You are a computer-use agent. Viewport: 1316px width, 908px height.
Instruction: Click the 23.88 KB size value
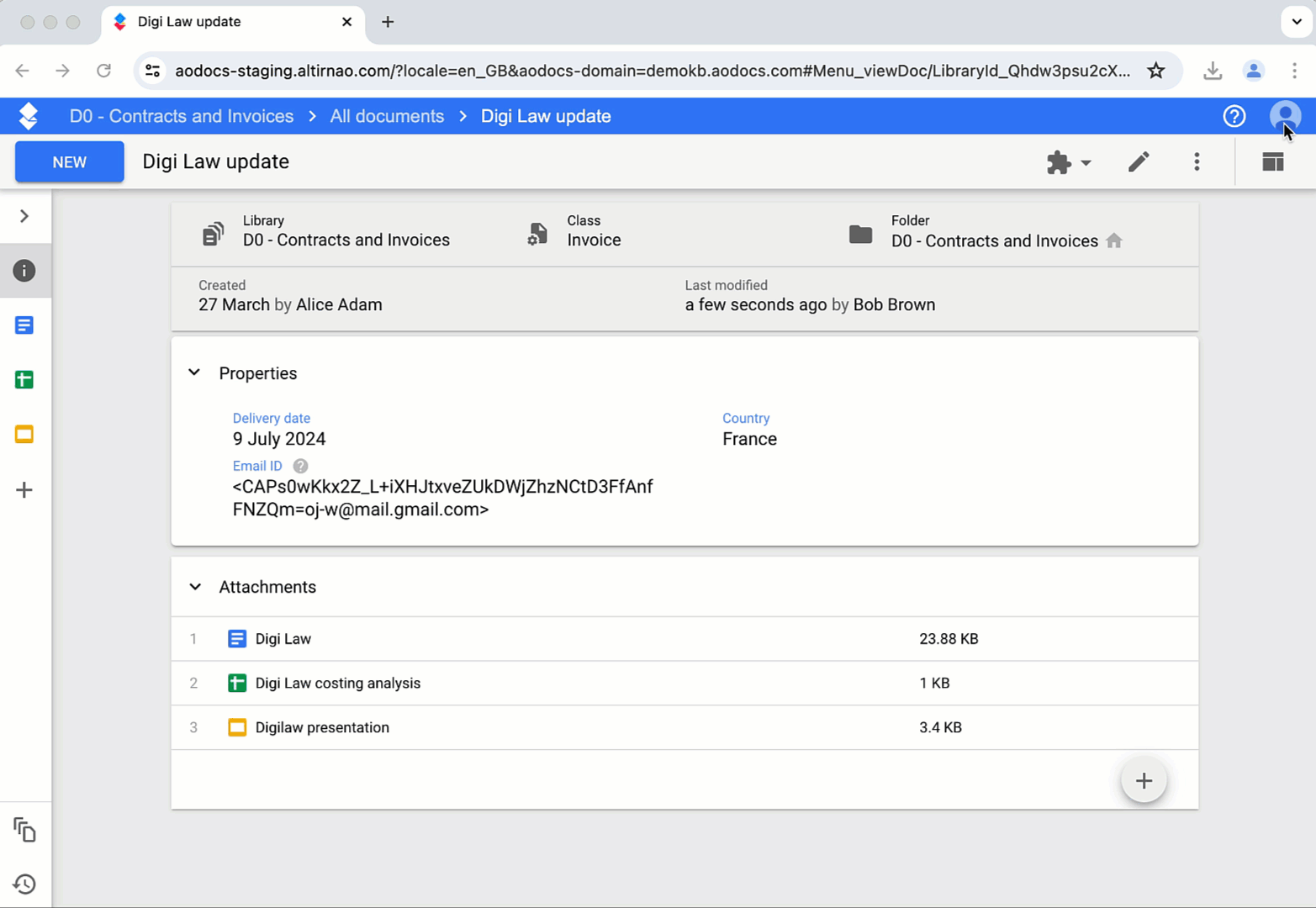coord(949,639)
